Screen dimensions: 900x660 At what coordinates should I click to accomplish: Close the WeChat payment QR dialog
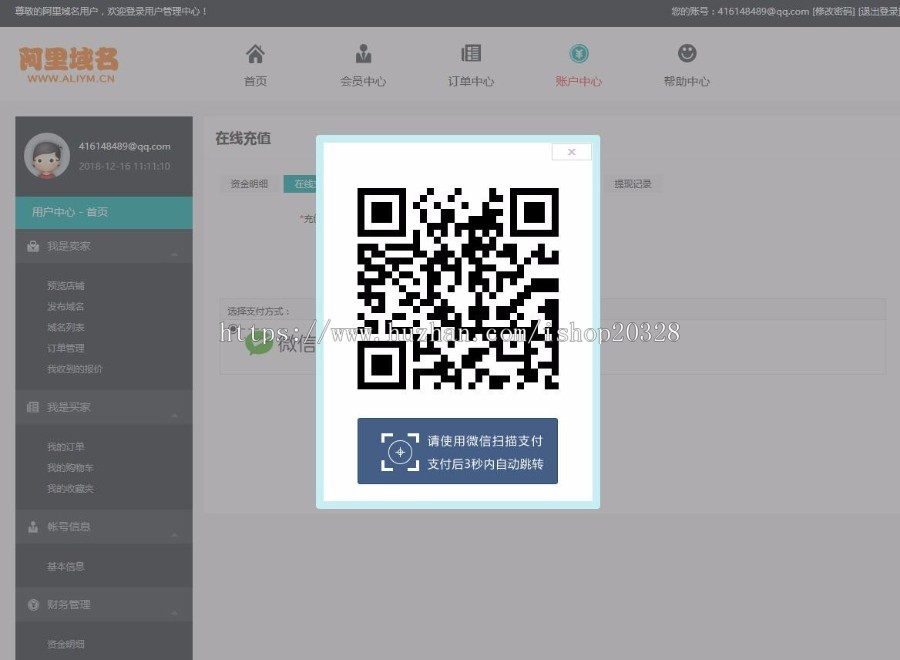[571, 151]
